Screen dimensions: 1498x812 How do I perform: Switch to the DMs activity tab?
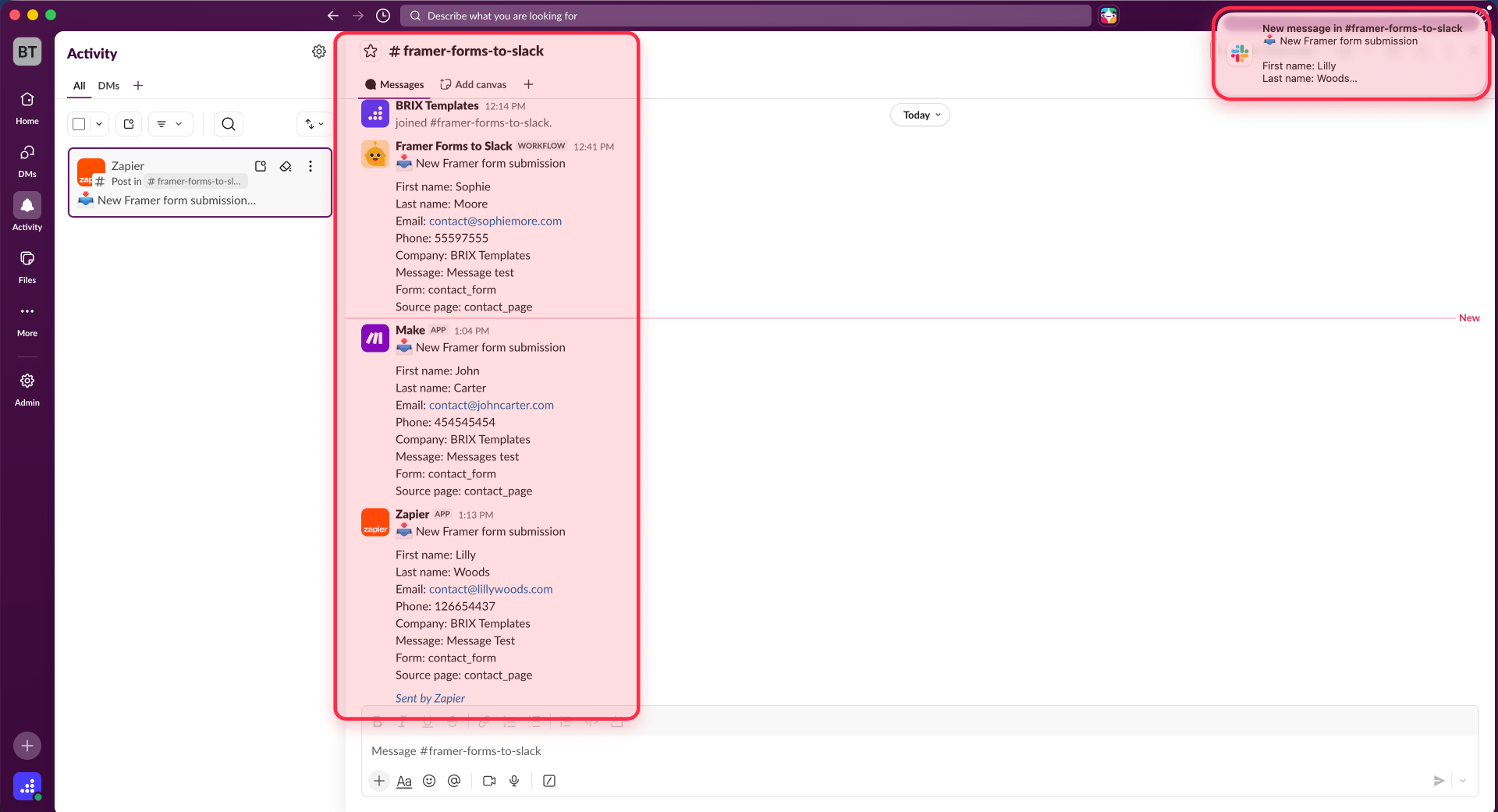(108, 86)
